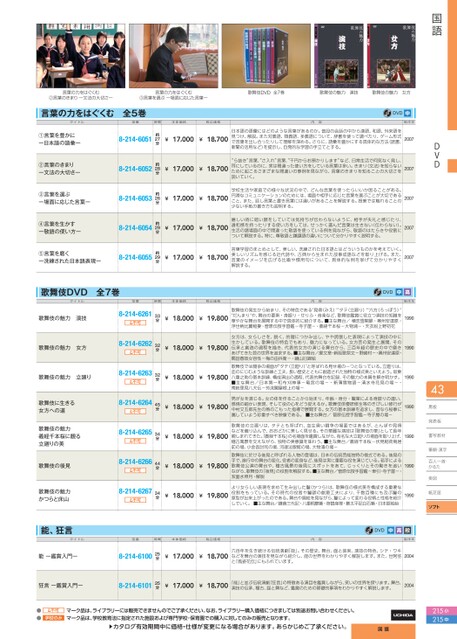Viewport: 457px width, 639px height.
Task: Click the UCHIDA logo at page bottom
Action: click(403, 615)
